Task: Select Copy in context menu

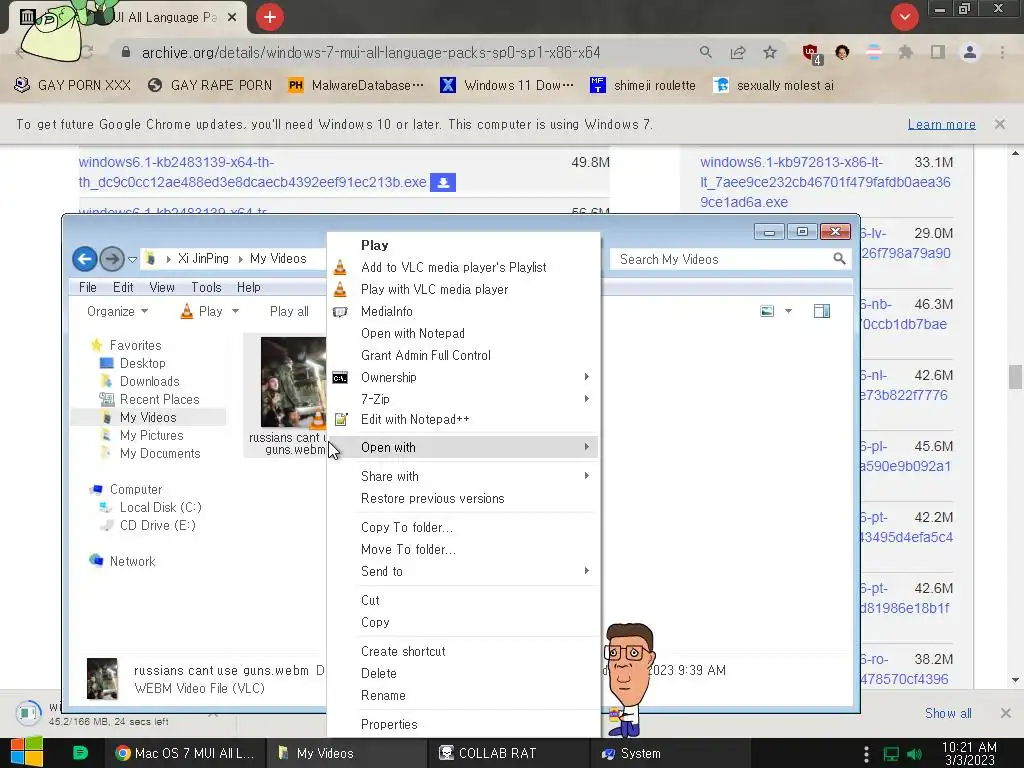Action: point(463,623)
